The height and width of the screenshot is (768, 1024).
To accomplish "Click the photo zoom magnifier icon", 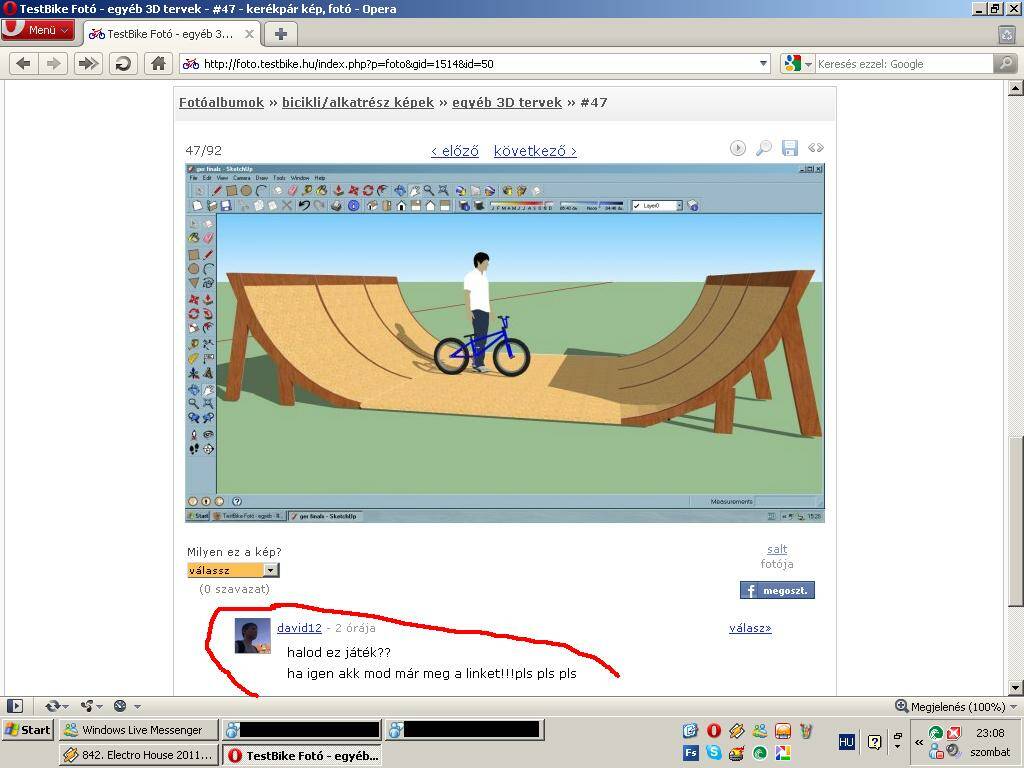I will pyautogui.click(x=763, y=148).
